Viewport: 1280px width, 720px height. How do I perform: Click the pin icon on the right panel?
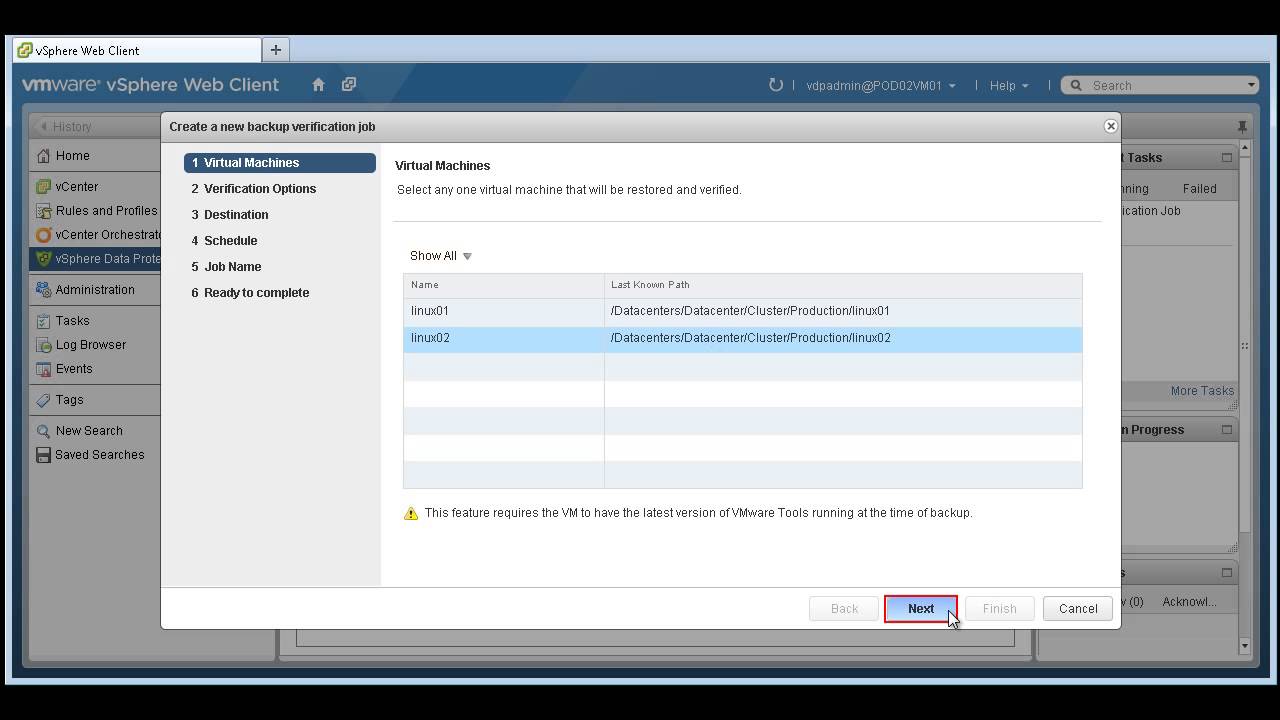click(x=1242, y=127)
